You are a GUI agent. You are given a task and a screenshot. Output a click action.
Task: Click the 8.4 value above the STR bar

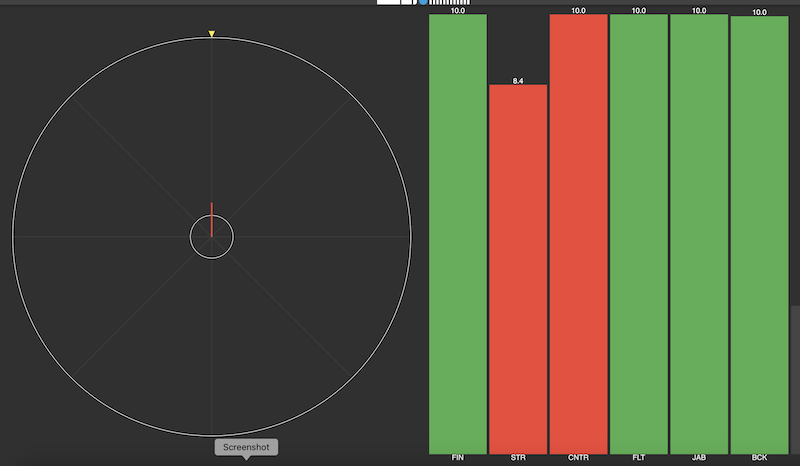click(518, 80)
